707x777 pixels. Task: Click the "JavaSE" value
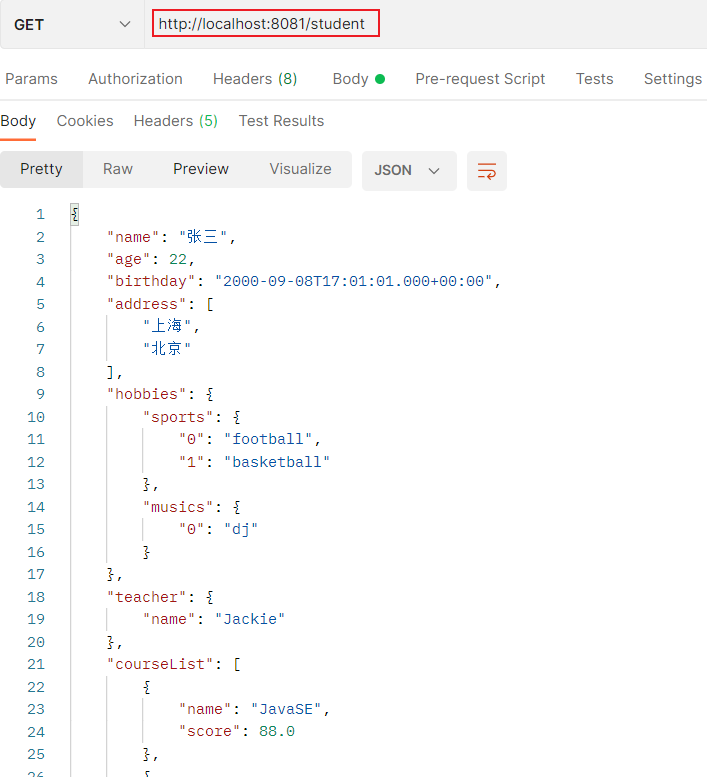tap(286, 709)
